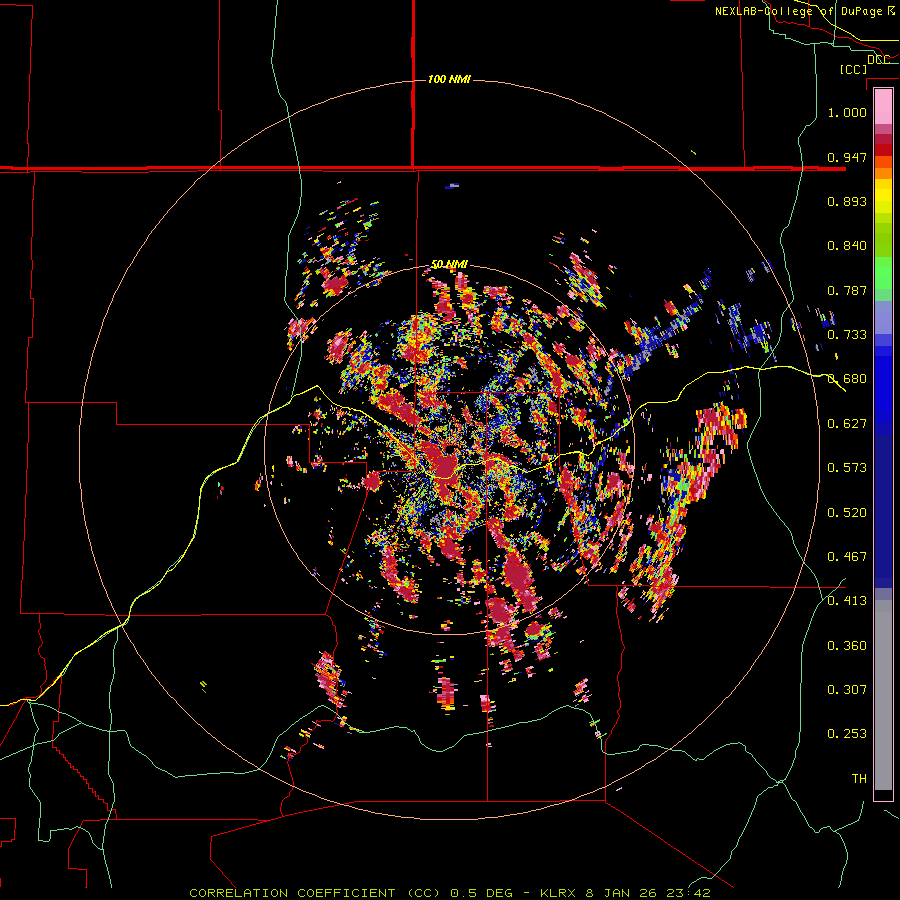Viewport: 900px width, 900px height.
Task: Click the 50 NMI range ring label
Action: point(449,265)
